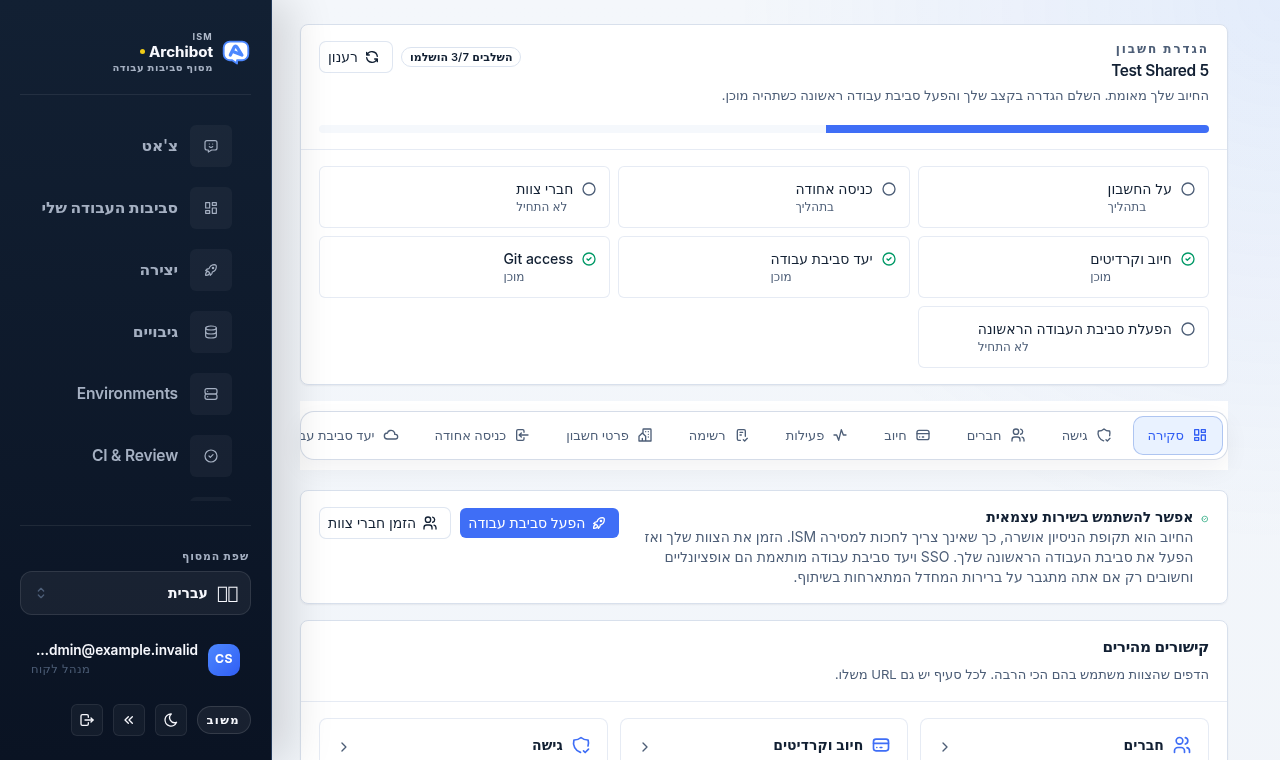Open the "על החשבון" setup step card

(1063, 197)
